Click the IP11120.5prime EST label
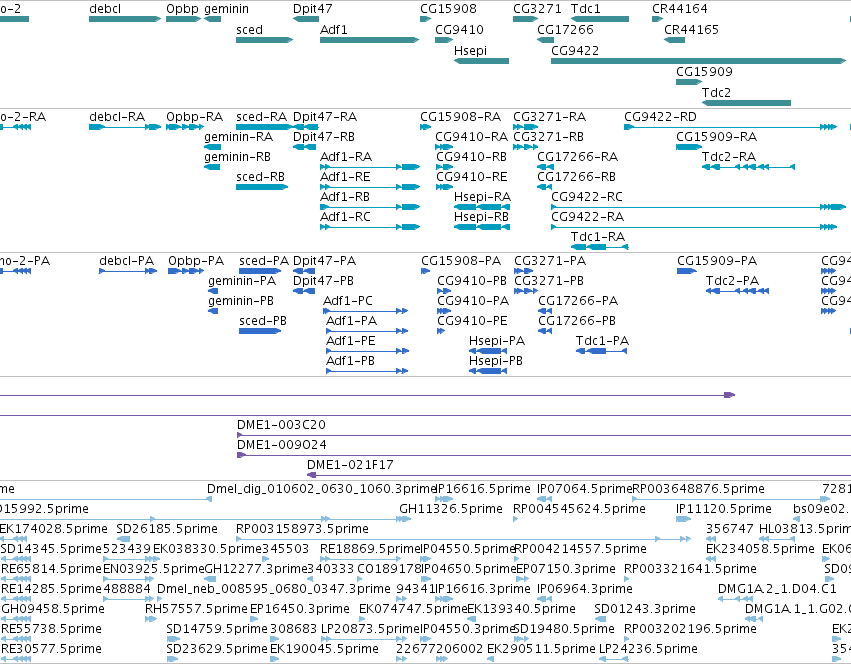This screenshot has width=851, height=664. pyautogui.click(x=723, y=509)
